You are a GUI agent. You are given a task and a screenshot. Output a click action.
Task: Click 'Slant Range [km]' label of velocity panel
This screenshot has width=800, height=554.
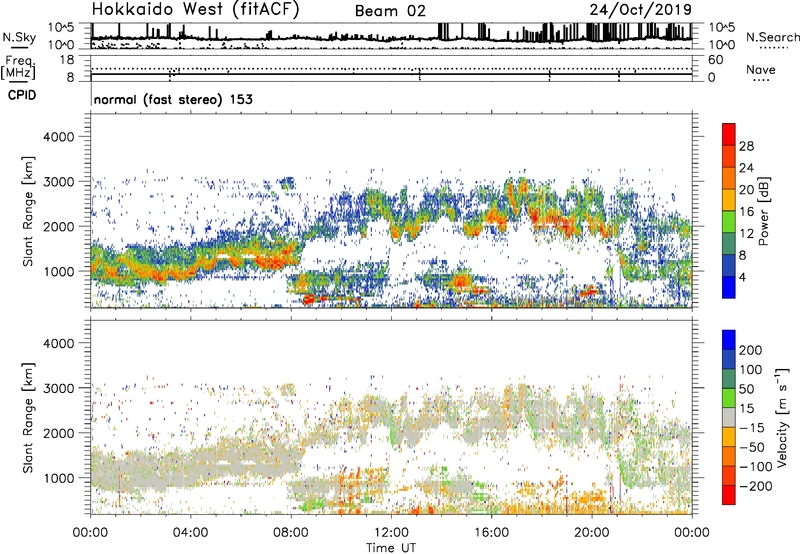point(28,417)
